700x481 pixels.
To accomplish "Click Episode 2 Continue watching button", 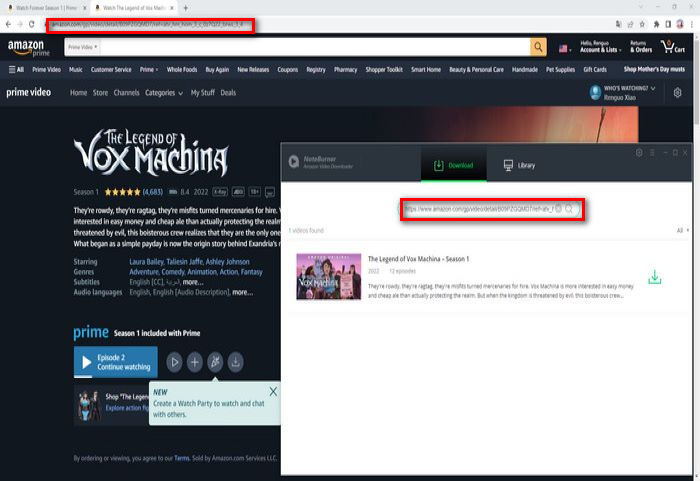I will (x=116, y=362).
